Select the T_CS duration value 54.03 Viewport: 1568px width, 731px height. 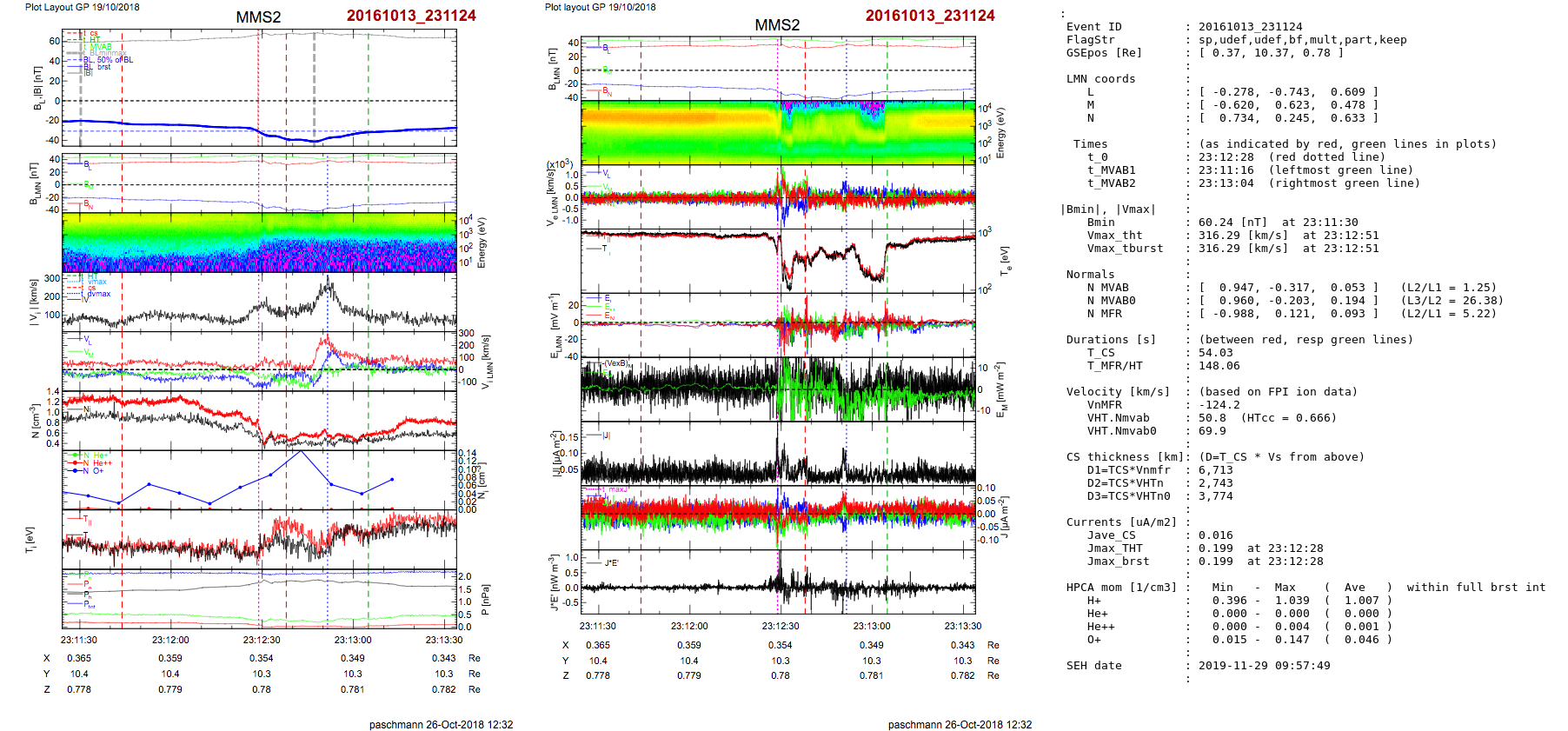pos(1214,353)
